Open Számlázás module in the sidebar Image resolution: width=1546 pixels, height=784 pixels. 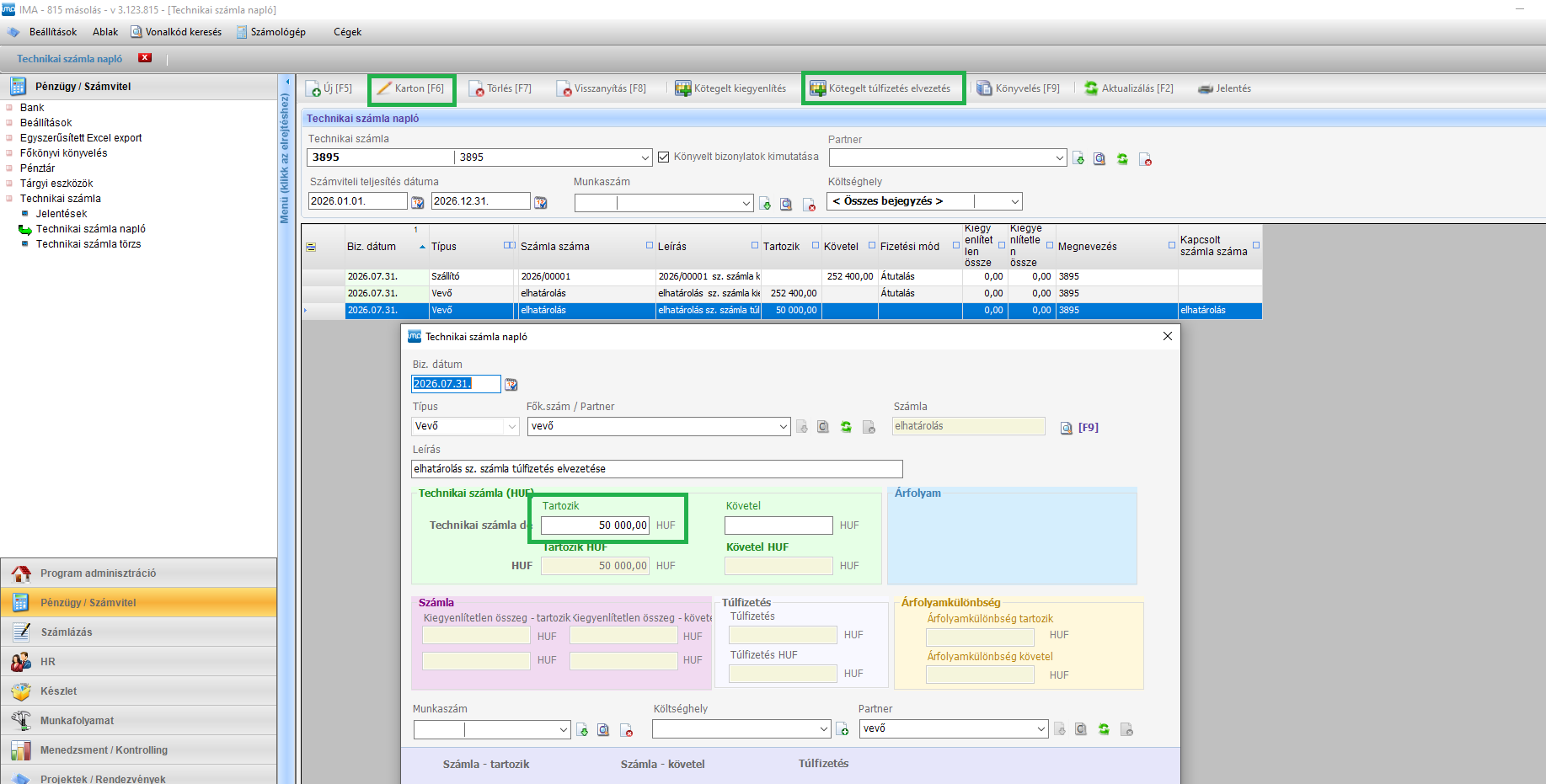pos(138,632)
